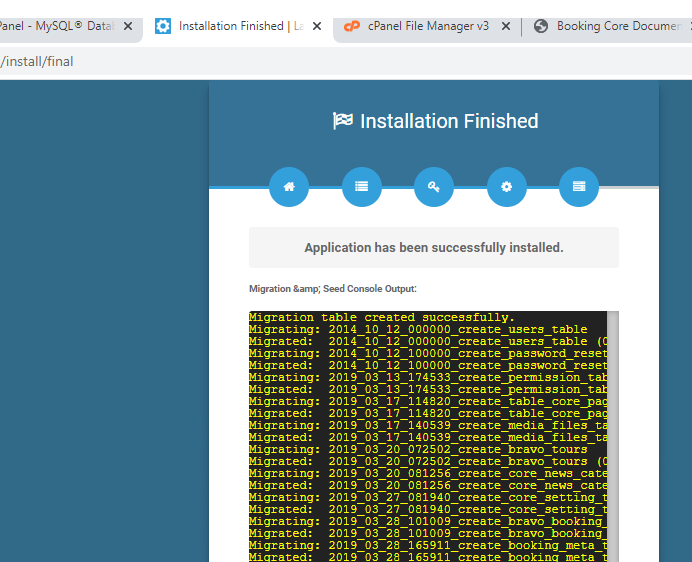Screen dimensions: 692x562
Task: Click the gear environment settings step icon
Action: [507, 187]
